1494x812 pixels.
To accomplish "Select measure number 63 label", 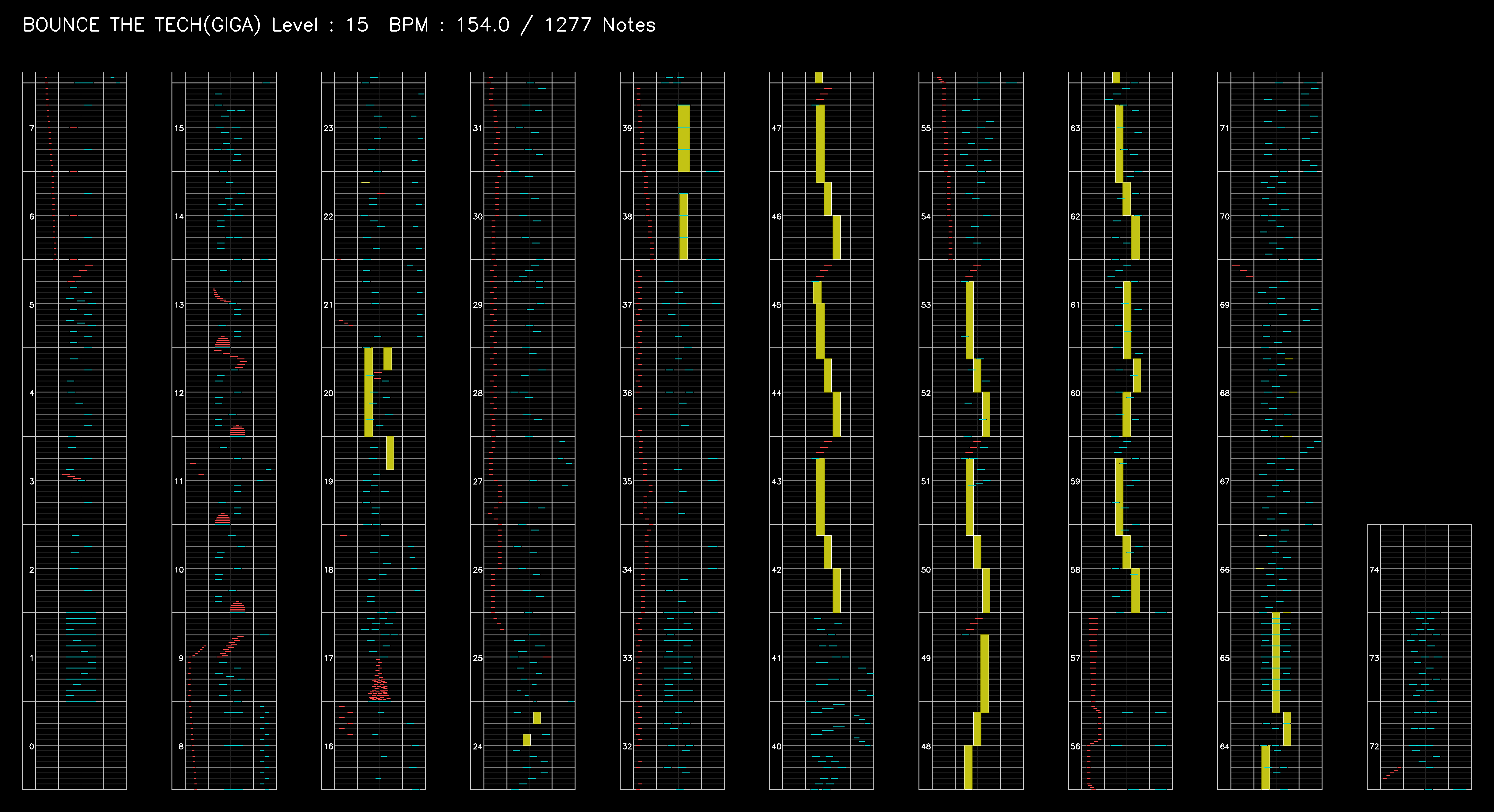I will [x=1075, y=128].
